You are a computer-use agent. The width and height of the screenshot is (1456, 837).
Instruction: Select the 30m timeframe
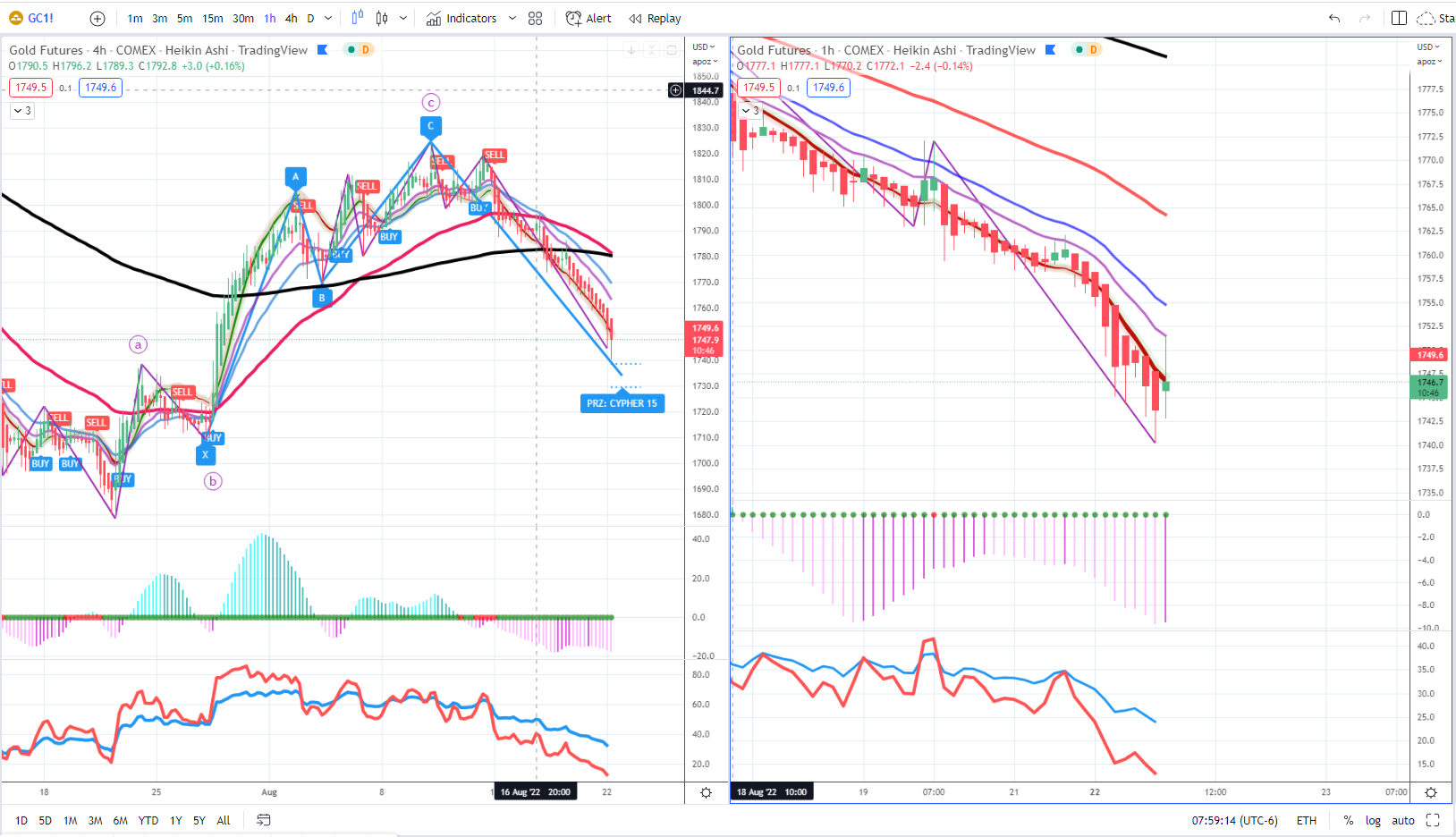click(x=243, y=18)
